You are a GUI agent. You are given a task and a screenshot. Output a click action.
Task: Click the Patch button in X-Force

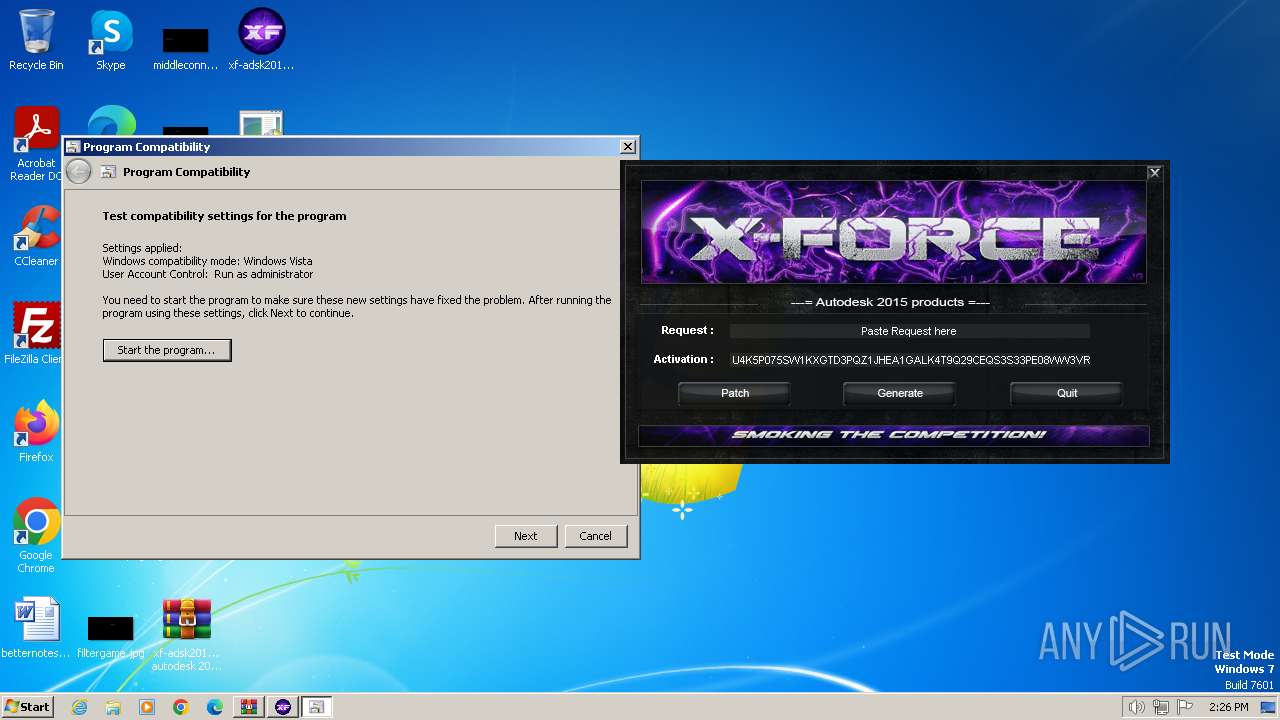point(735,393)
